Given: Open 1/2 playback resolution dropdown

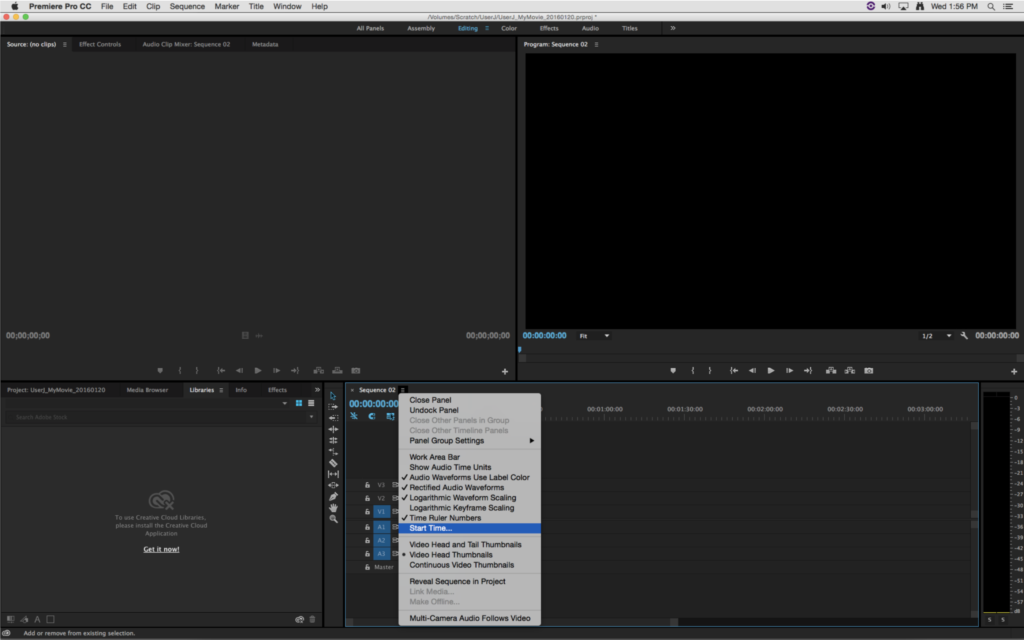Looking at the screenshot, I should 936,336.
